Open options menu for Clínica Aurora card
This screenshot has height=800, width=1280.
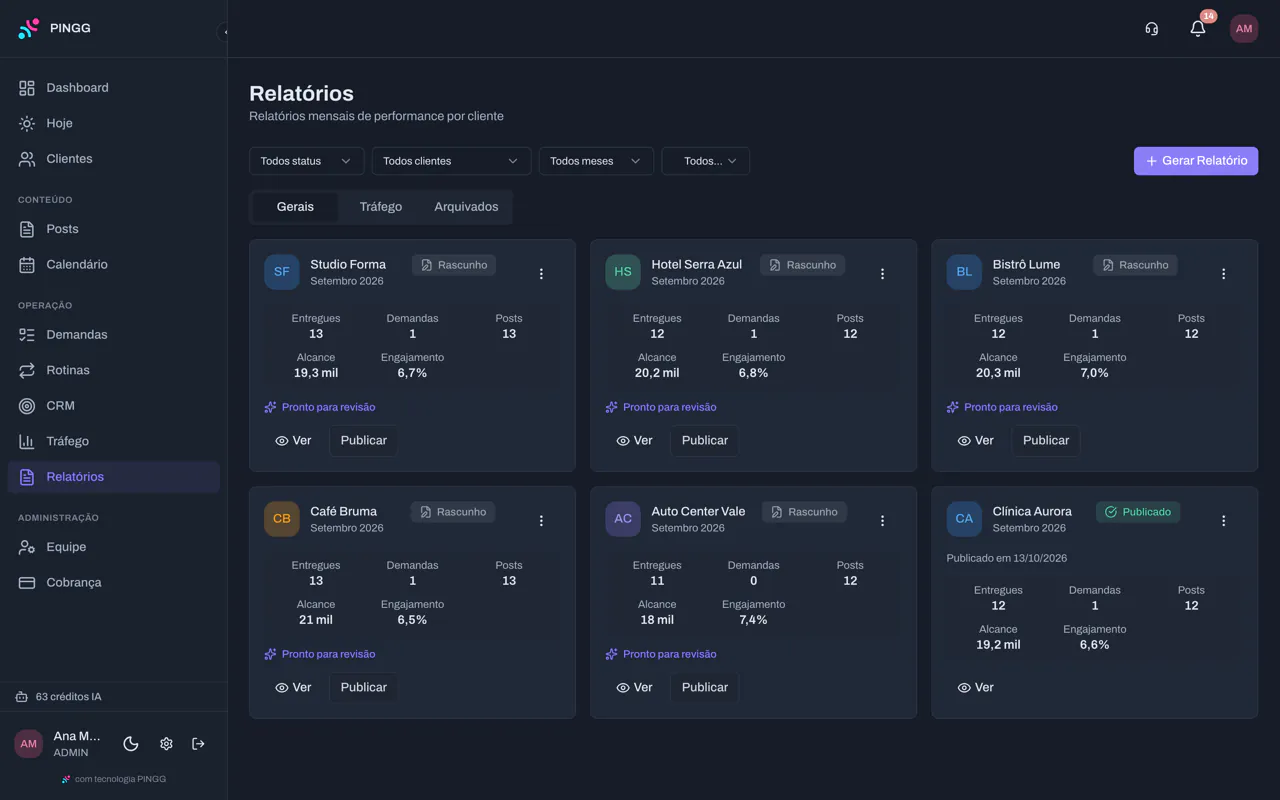click(x=1223, y=520)
